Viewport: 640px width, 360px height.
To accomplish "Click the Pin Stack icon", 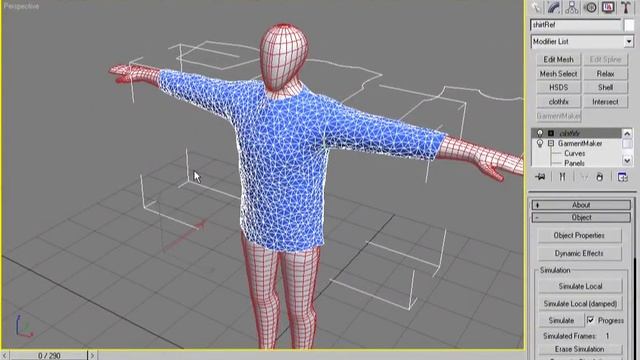I will point(540,177).
